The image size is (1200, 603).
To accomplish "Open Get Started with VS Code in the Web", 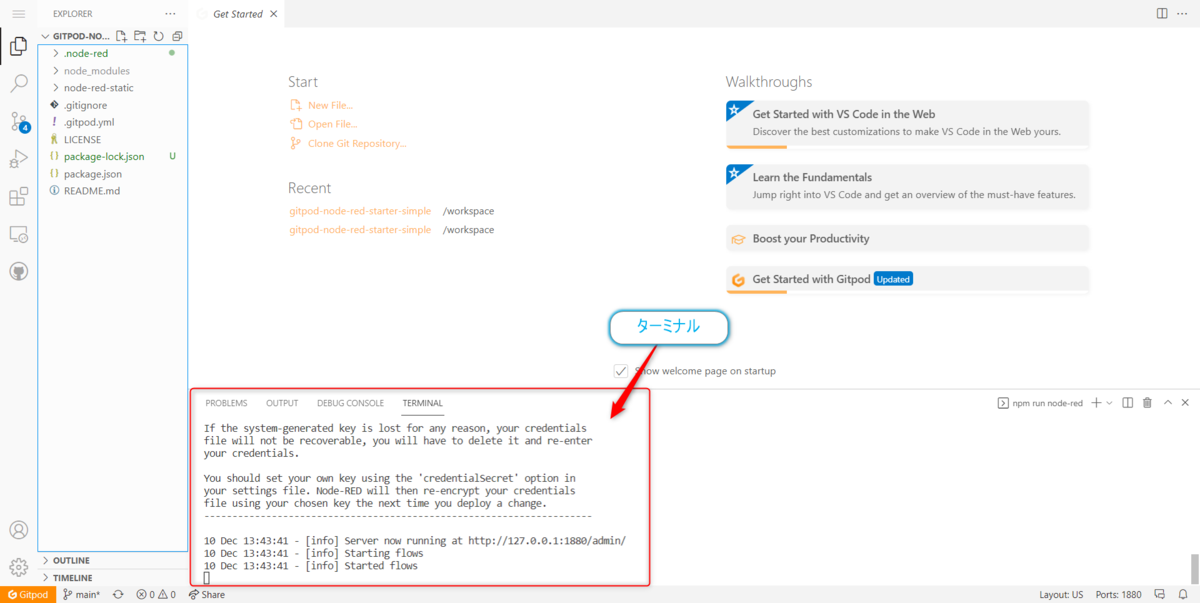I will 907,124.
